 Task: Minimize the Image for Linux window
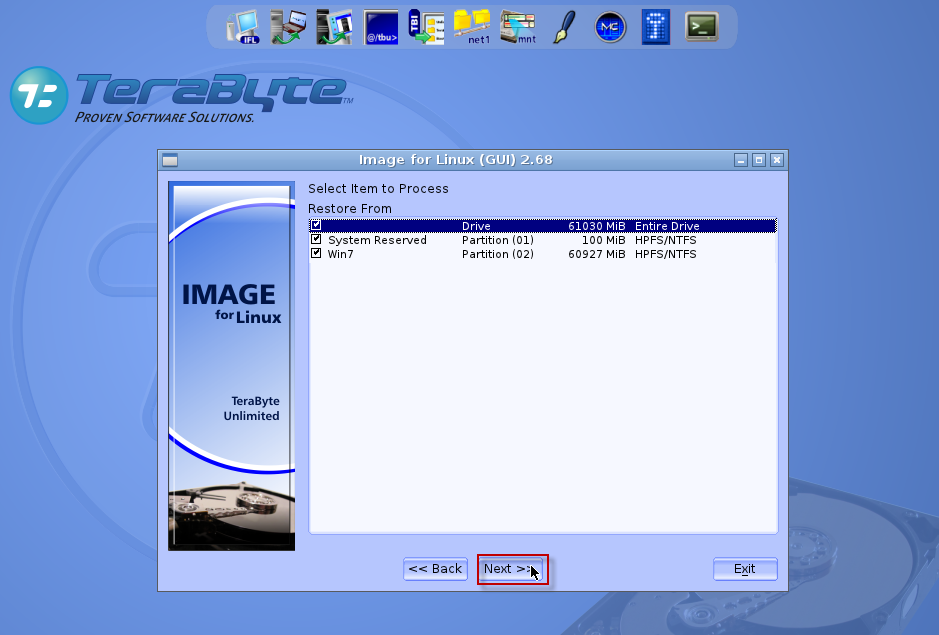tap(741, 160)
